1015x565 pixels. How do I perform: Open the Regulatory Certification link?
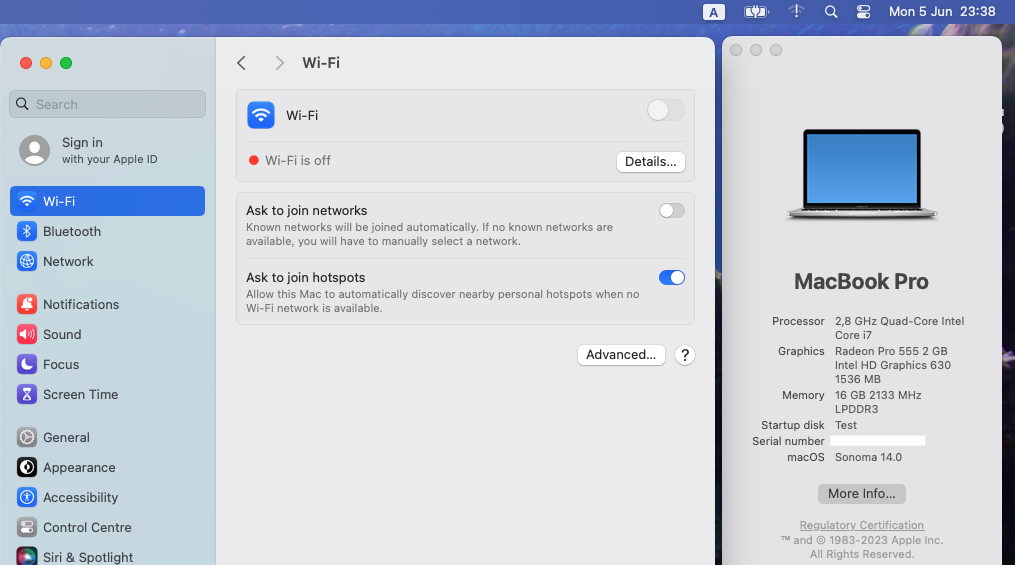pyautogui.click(x=862, y=526)
